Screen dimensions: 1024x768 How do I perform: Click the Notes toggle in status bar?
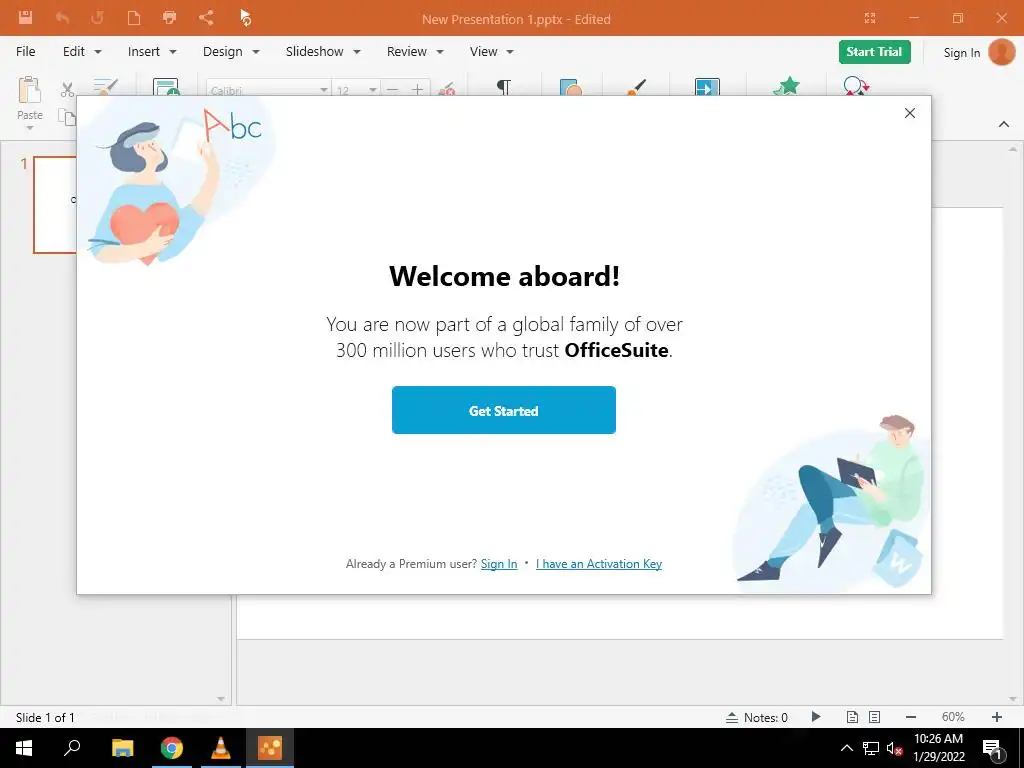coord(756,717)
